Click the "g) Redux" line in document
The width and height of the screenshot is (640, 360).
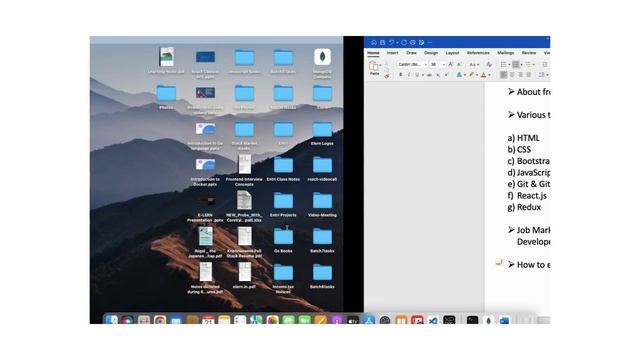pos(524,207)
